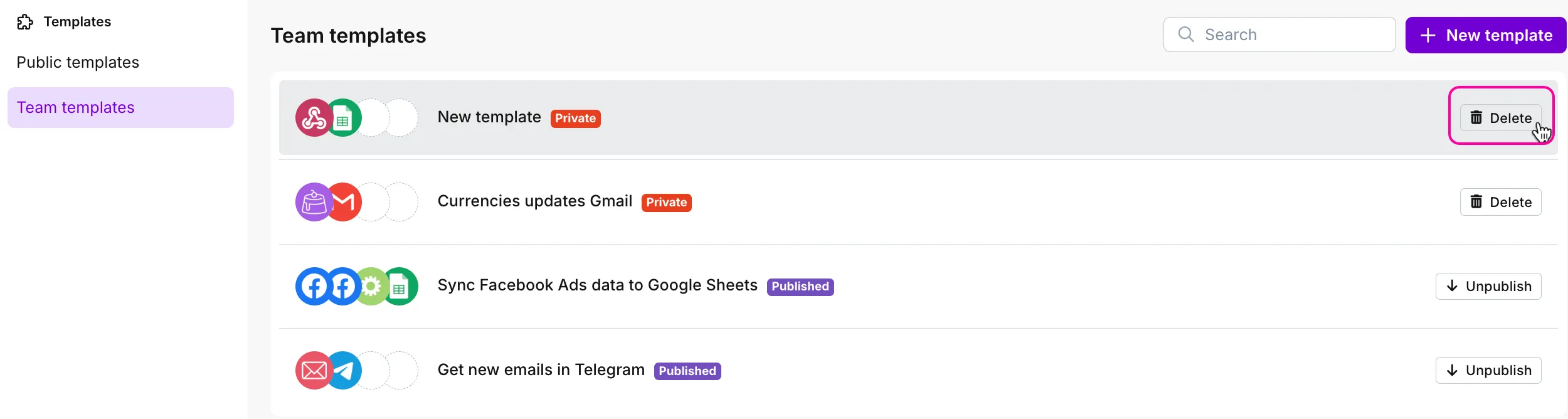Click the red email envelope icon
1568x419 pixels.
coord(314,371)
